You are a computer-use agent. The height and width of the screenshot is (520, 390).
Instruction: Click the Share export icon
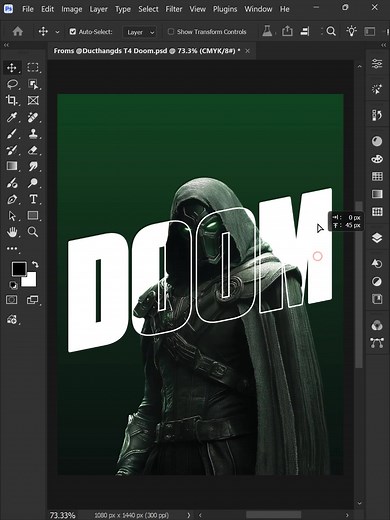click(x=287, y=31)
